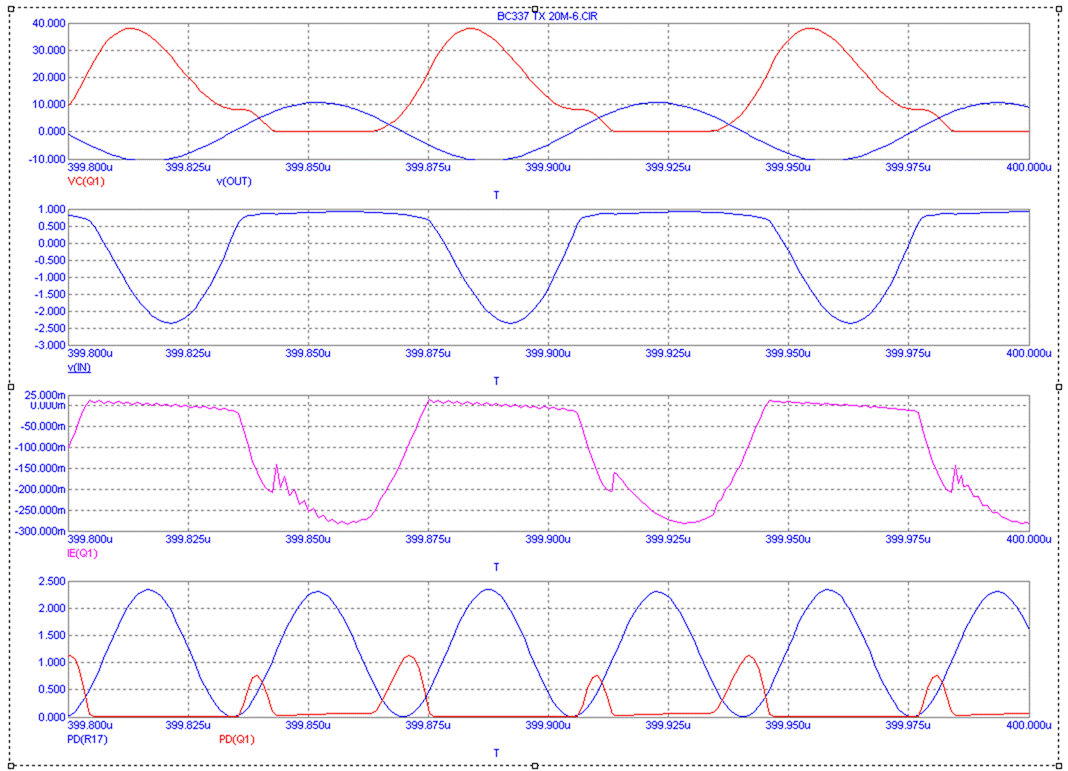1068x771 pixels.
Task: Click the right-middle selection handle
Action: [x=1059, y=386]
